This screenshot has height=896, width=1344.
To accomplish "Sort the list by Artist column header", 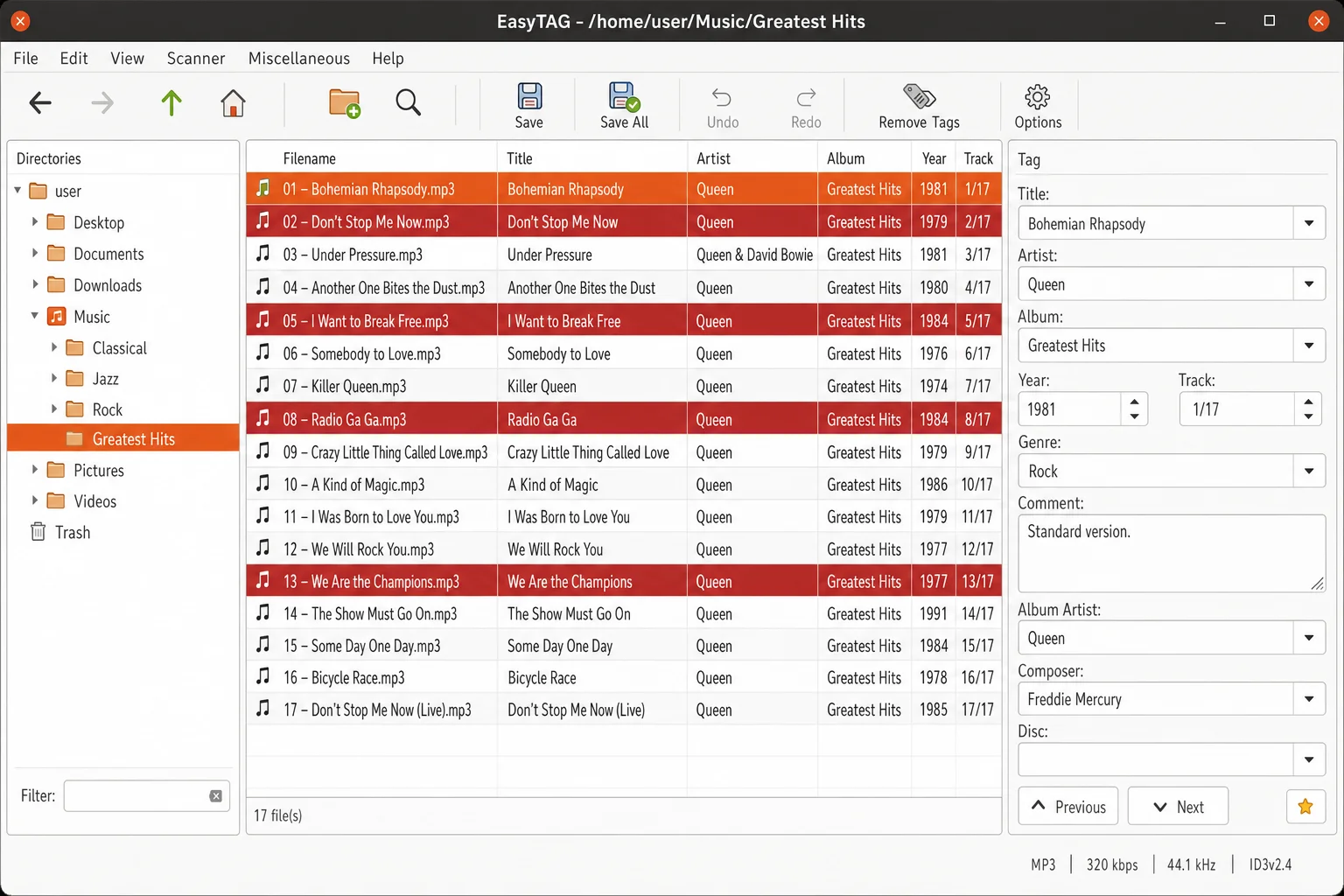I will (x=752, y=158).
